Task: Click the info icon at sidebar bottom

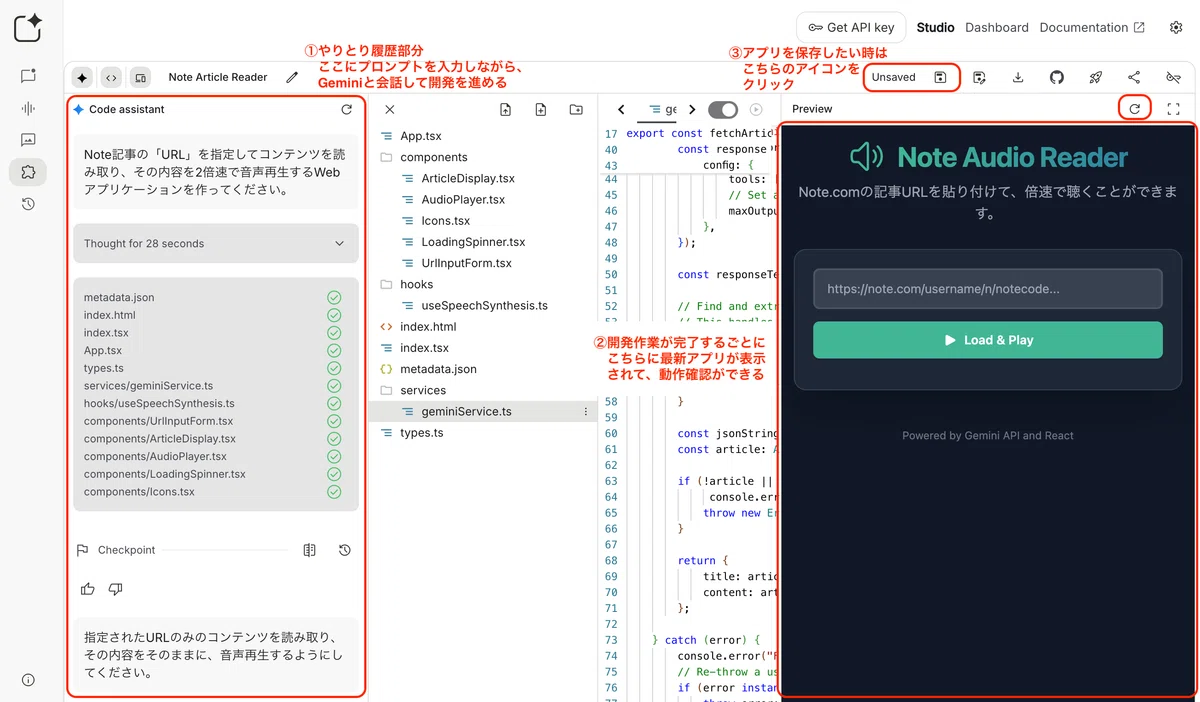Action: [28, 680]
